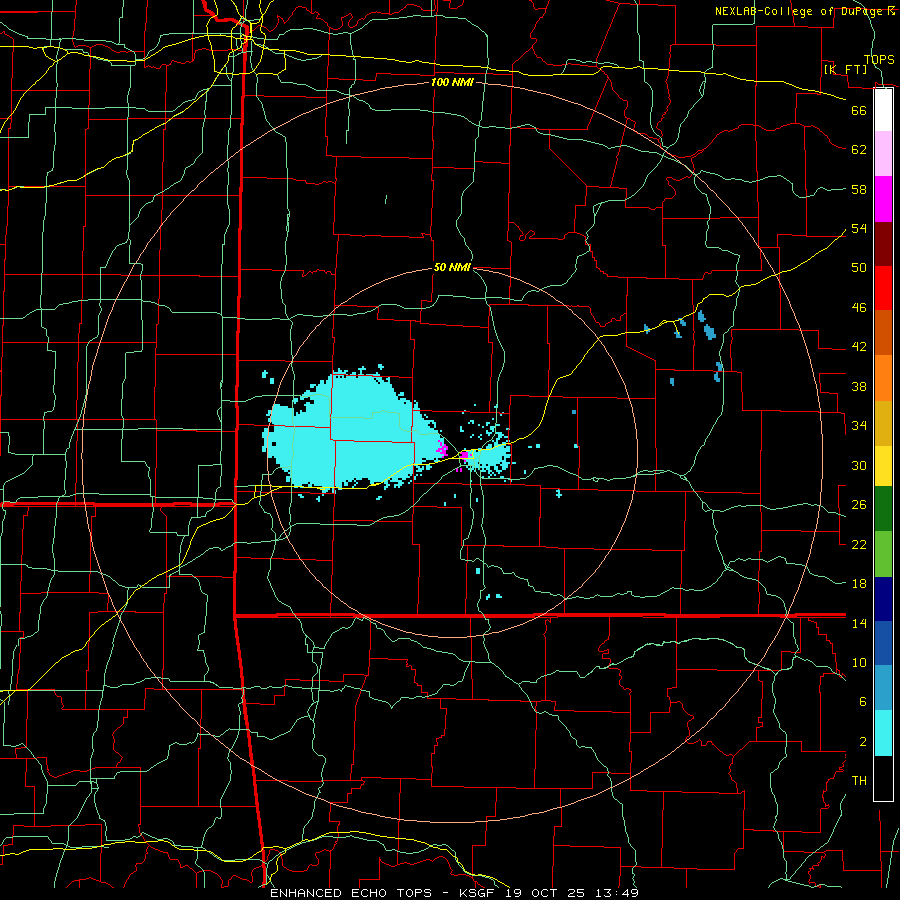Click the ENHANCED ECHO TOPS caption
The width and height of the screenshot is (900, 900).
point(350,893)
